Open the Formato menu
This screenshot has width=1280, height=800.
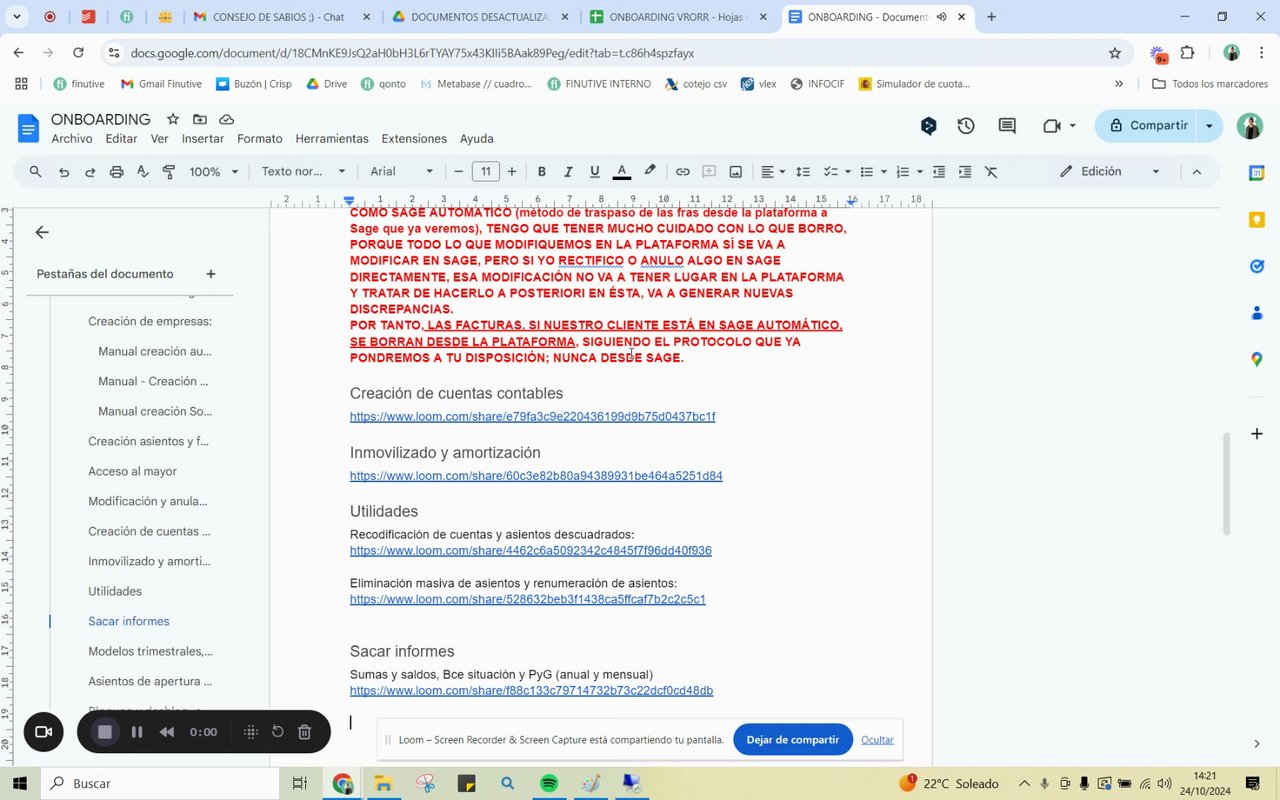click(260, 139)
